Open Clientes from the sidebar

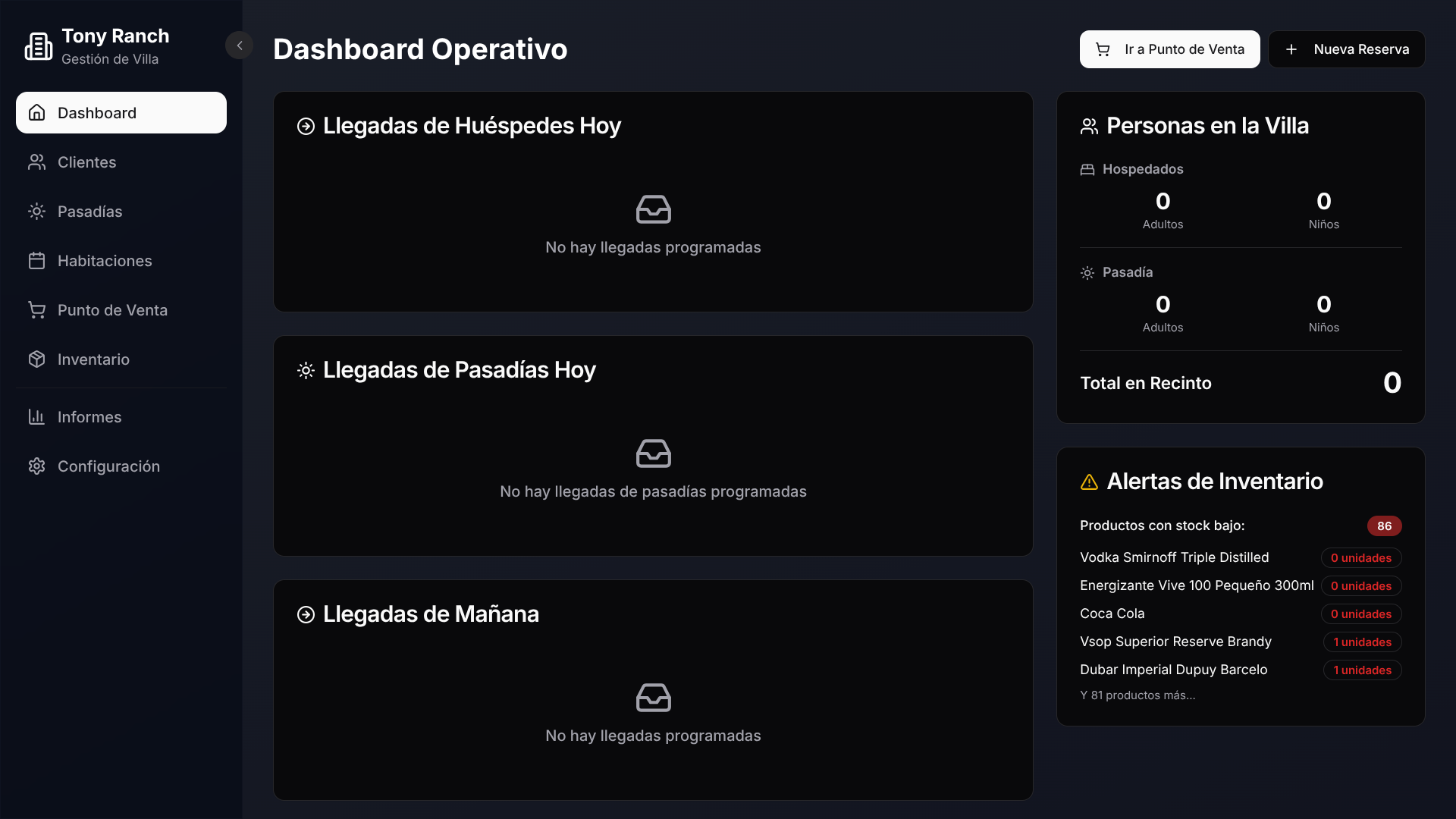tap(86, 162)
